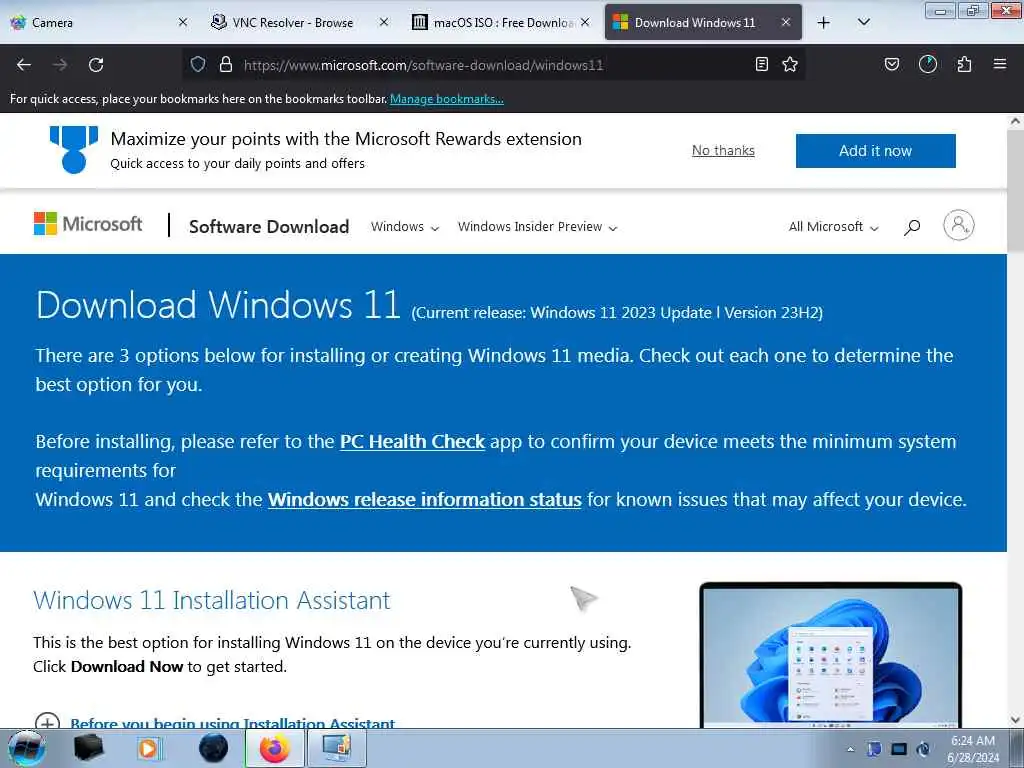This screenshot has height=768, width=1024.
Task: Open the dark globe taskbar icon
Action: (213, 748)
